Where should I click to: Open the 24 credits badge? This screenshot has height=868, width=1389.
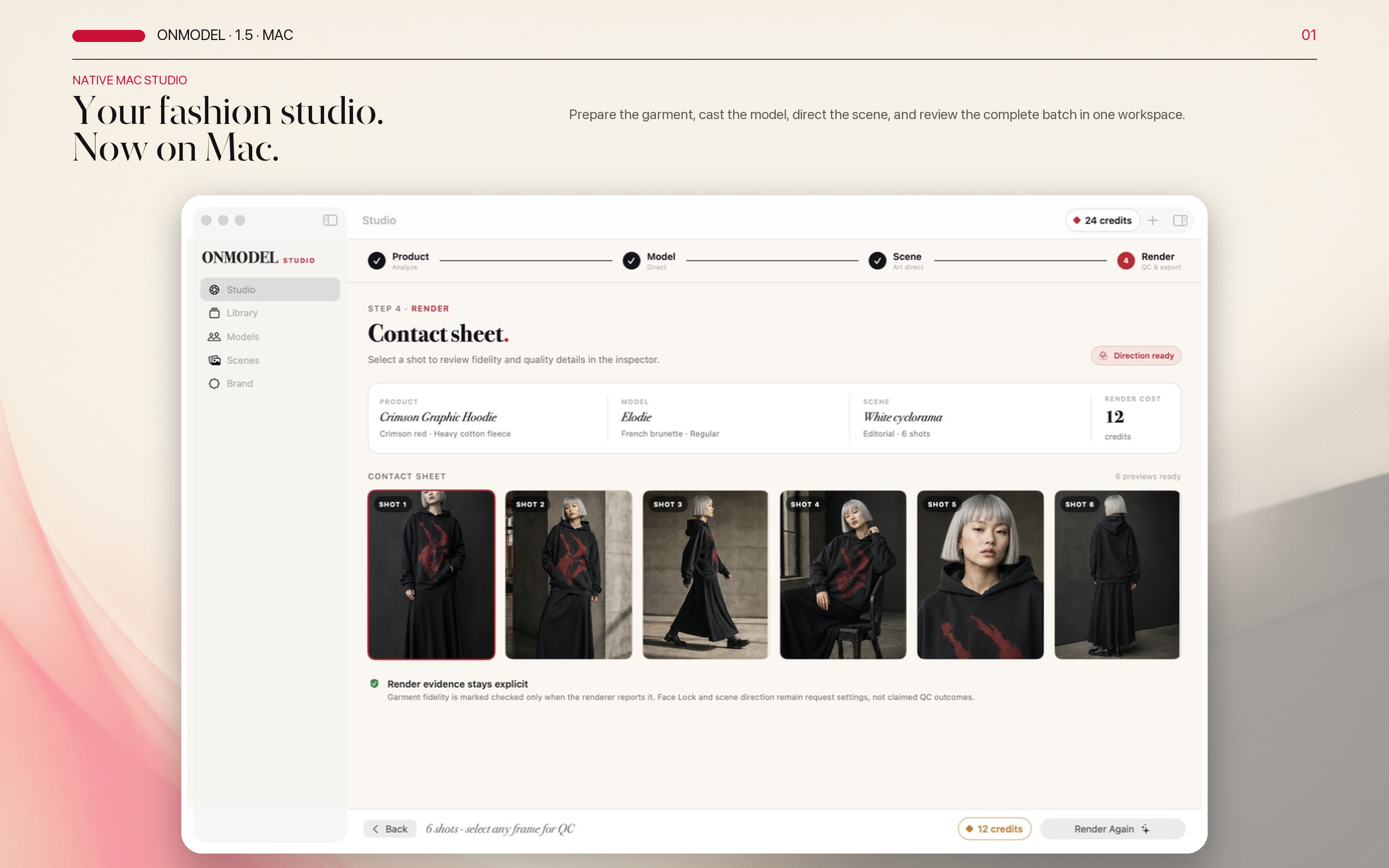(x=1102, y=220)
